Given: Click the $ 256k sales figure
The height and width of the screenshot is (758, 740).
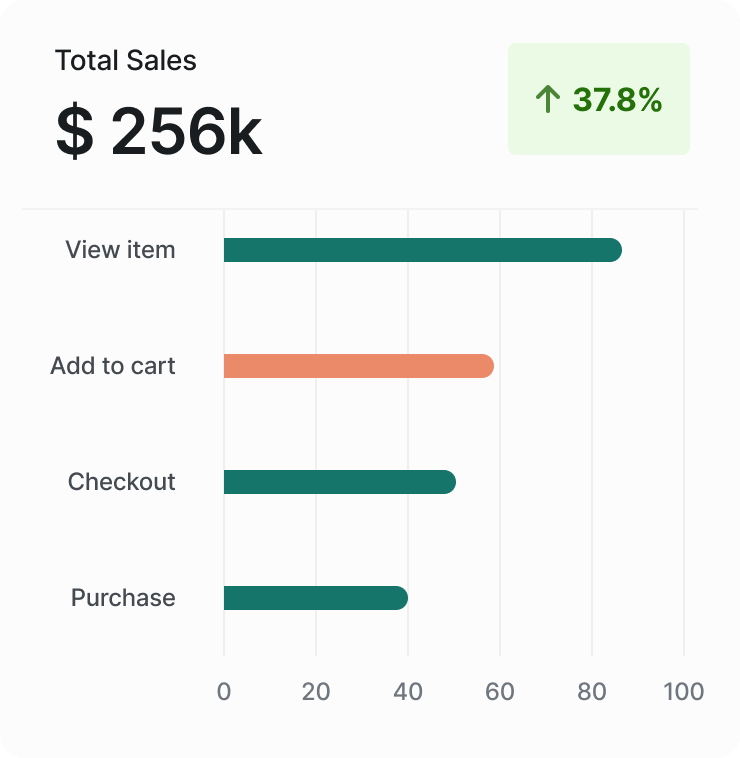Looking at the screenshot, I should coord(159,131).
